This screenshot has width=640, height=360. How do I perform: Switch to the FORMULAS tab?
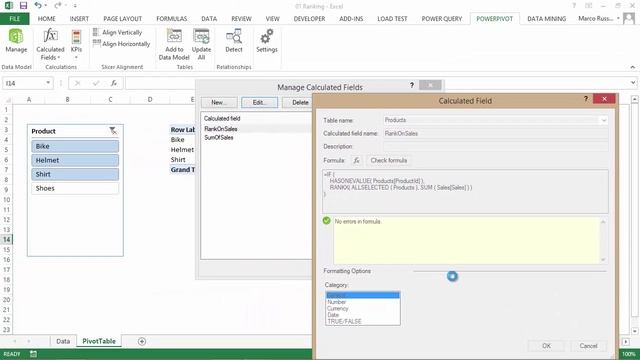click(x=171, y=19)
